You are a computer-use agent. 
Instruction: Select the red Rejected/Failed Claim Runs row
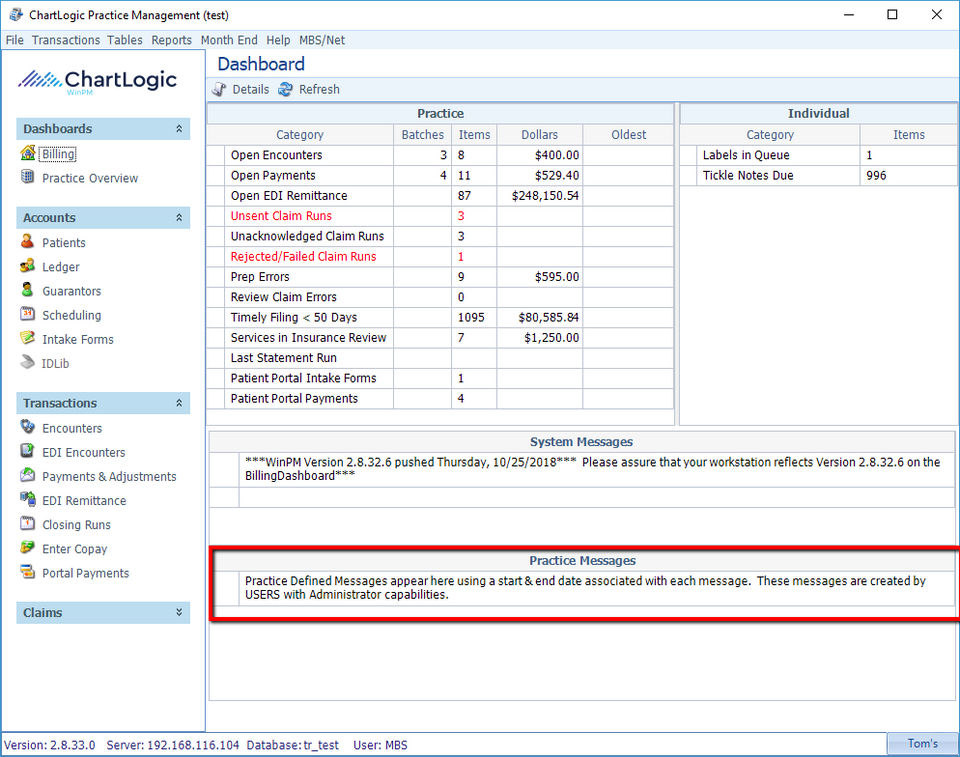pyautogui.click(x=440, y=256)
